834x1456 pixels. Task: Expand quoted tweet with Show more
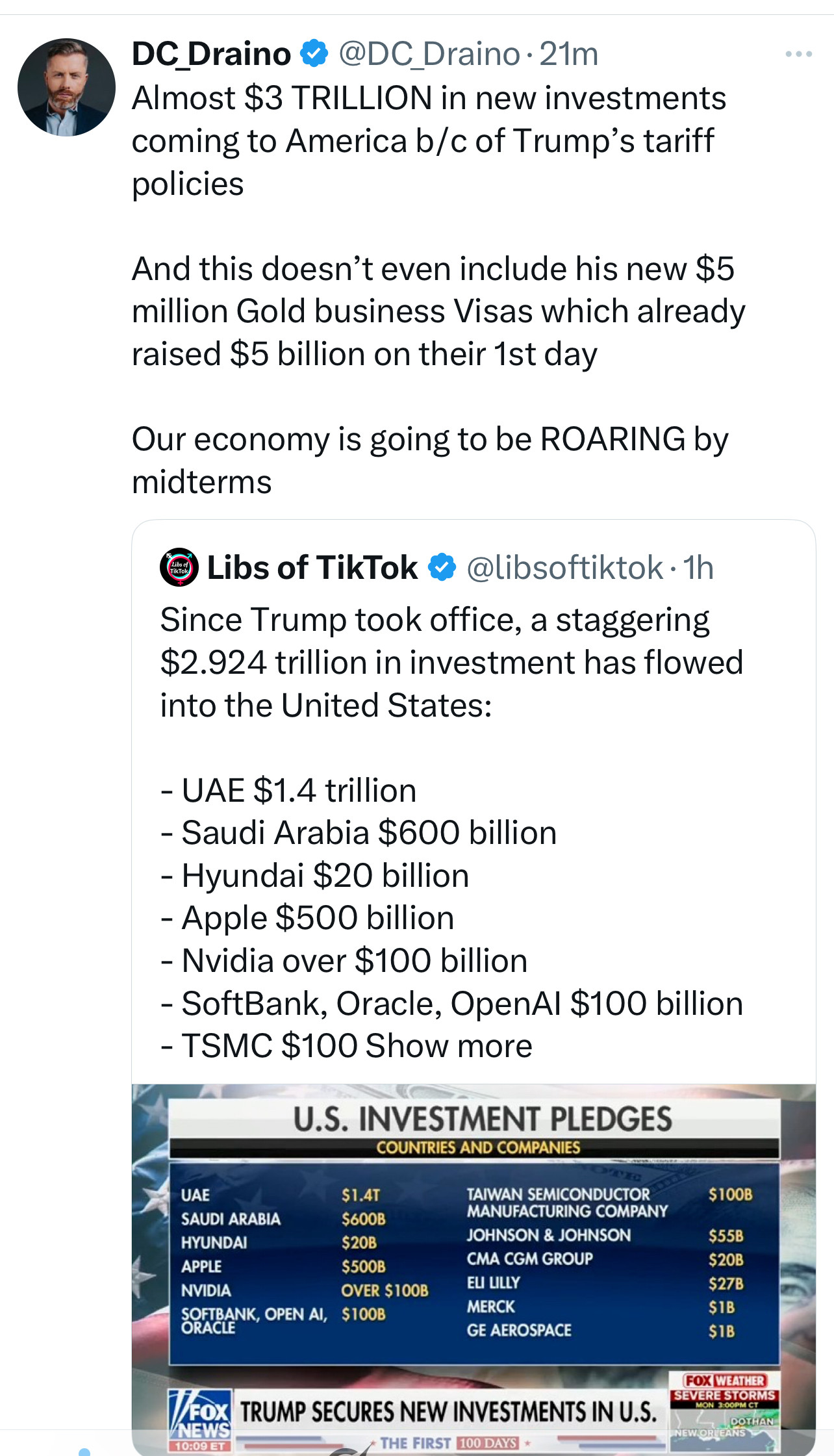(x=449, y=1046)
